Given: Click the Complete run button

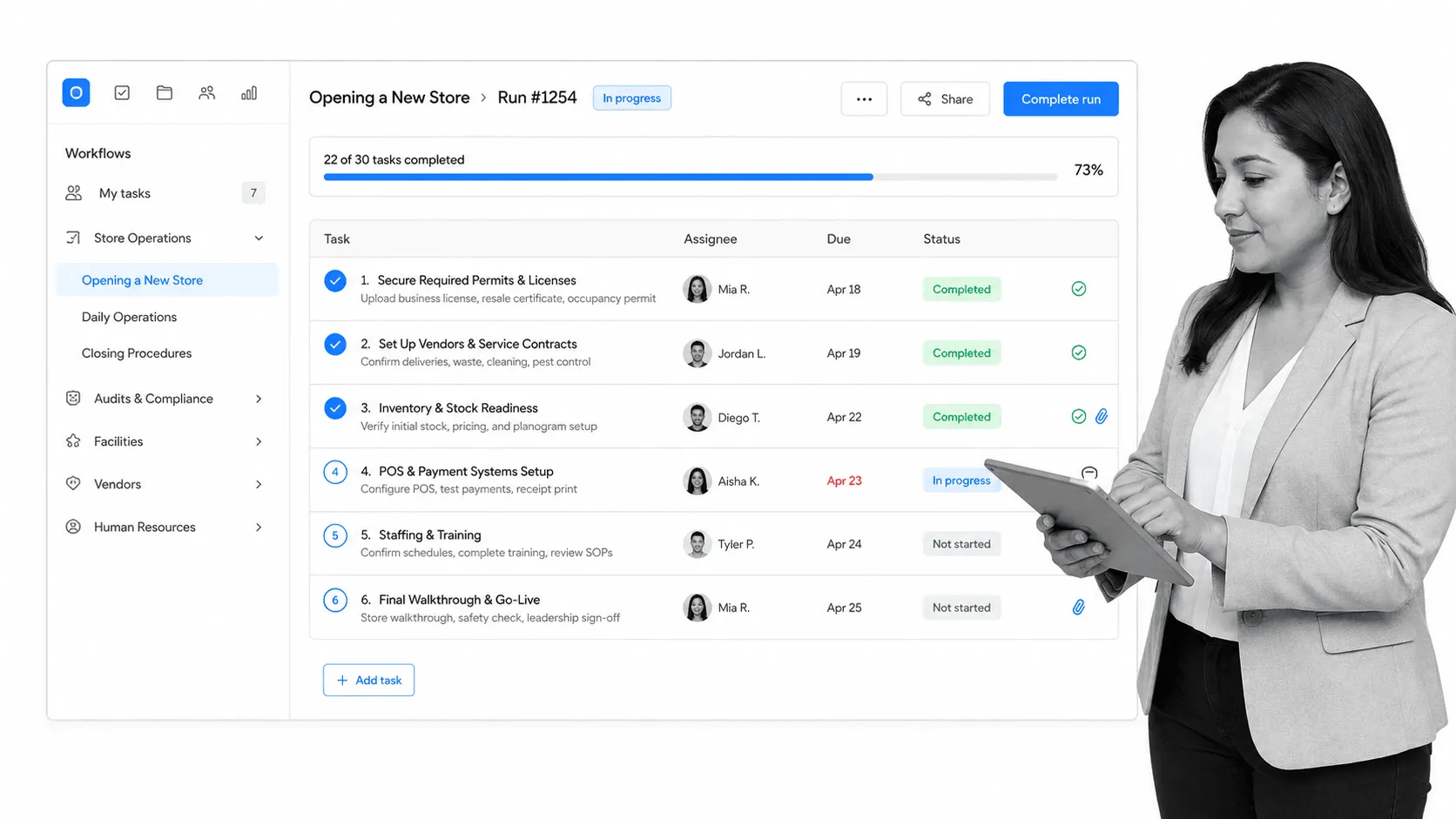Looking at the screenshot, I should pos(1061,99).
